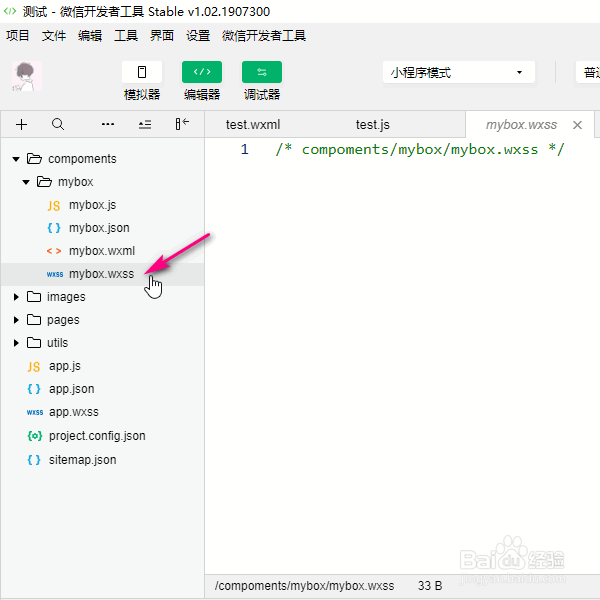Image resolution: width=600 pixels, height=600 pixels.
Task: Toggle the debugger (调试器) panel button
Action: click(262, 72)
